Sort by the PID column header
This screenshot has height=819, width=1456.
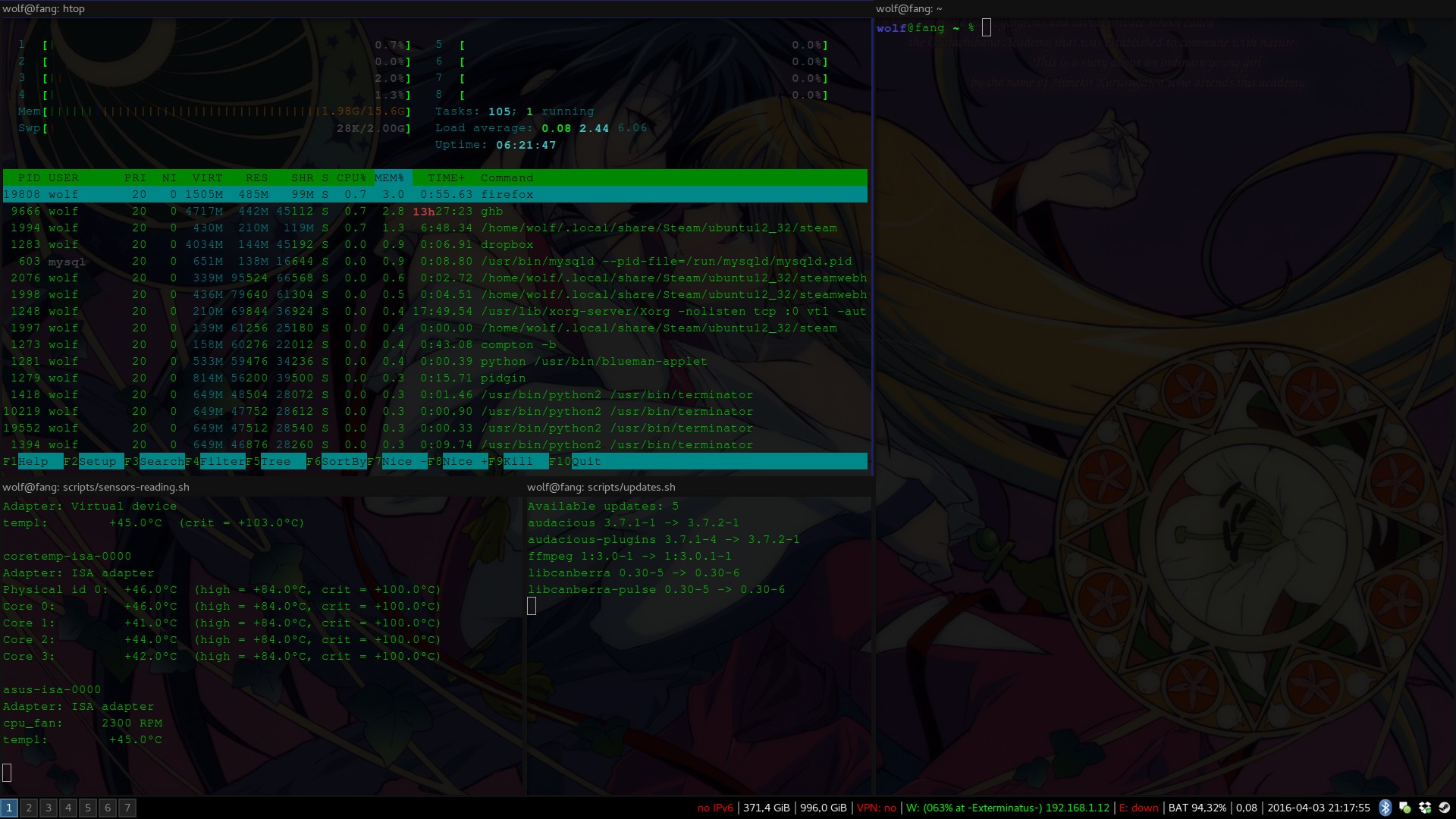coord(29,177)
